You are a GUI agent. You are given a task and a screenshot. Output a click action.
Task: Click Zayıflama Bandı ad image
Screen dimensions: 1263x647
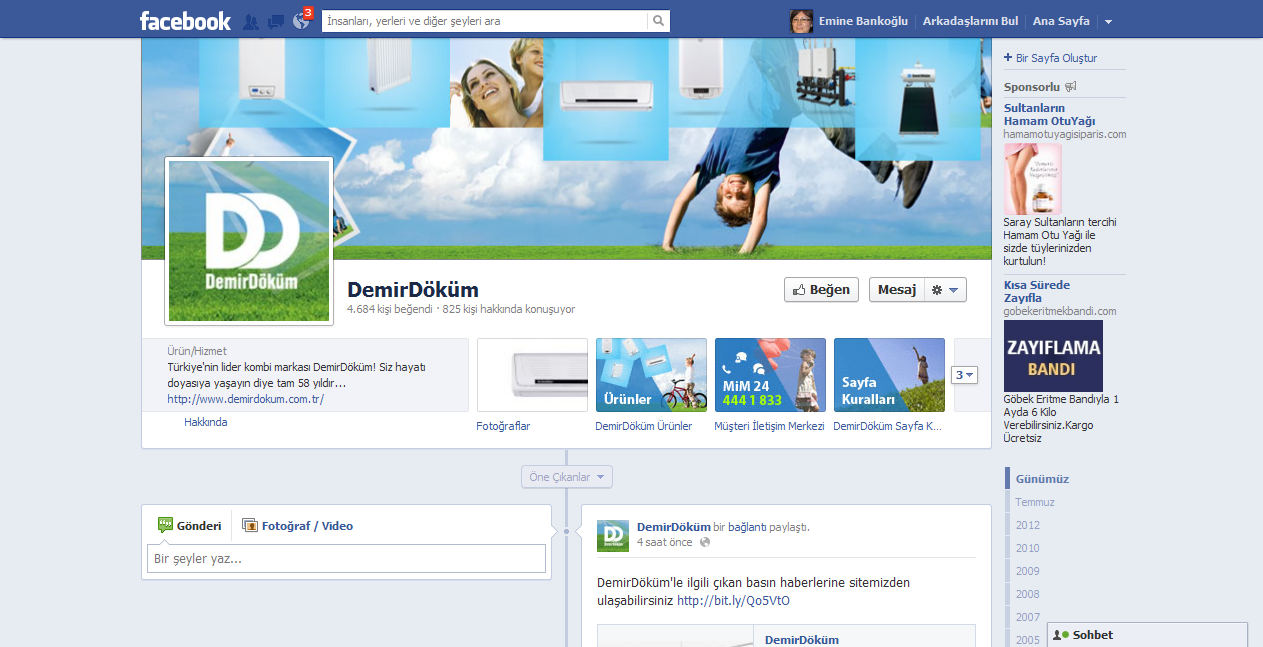tap(1053, 356)
